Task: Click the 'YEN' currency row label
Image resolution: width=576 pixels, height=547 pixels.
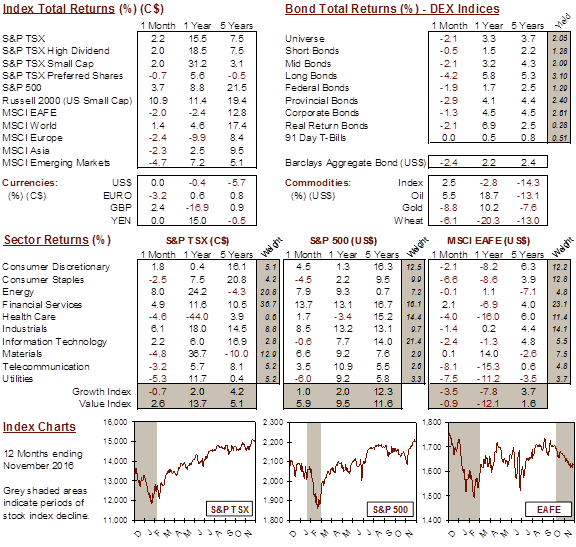Action: click(x=121, y=220)
